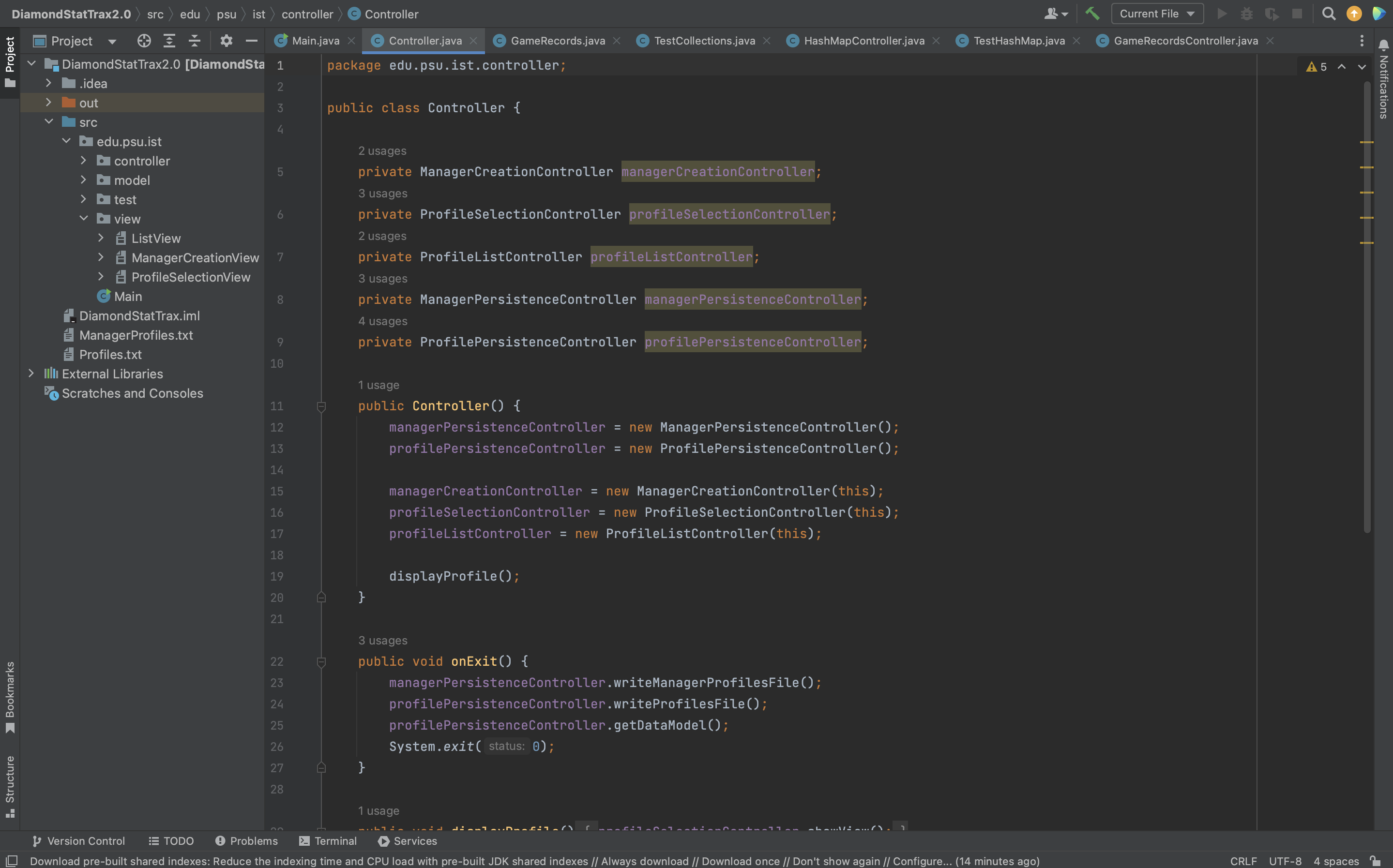
Task: Click the Collapse All icon in the Project panel
Action: (195, 41)
